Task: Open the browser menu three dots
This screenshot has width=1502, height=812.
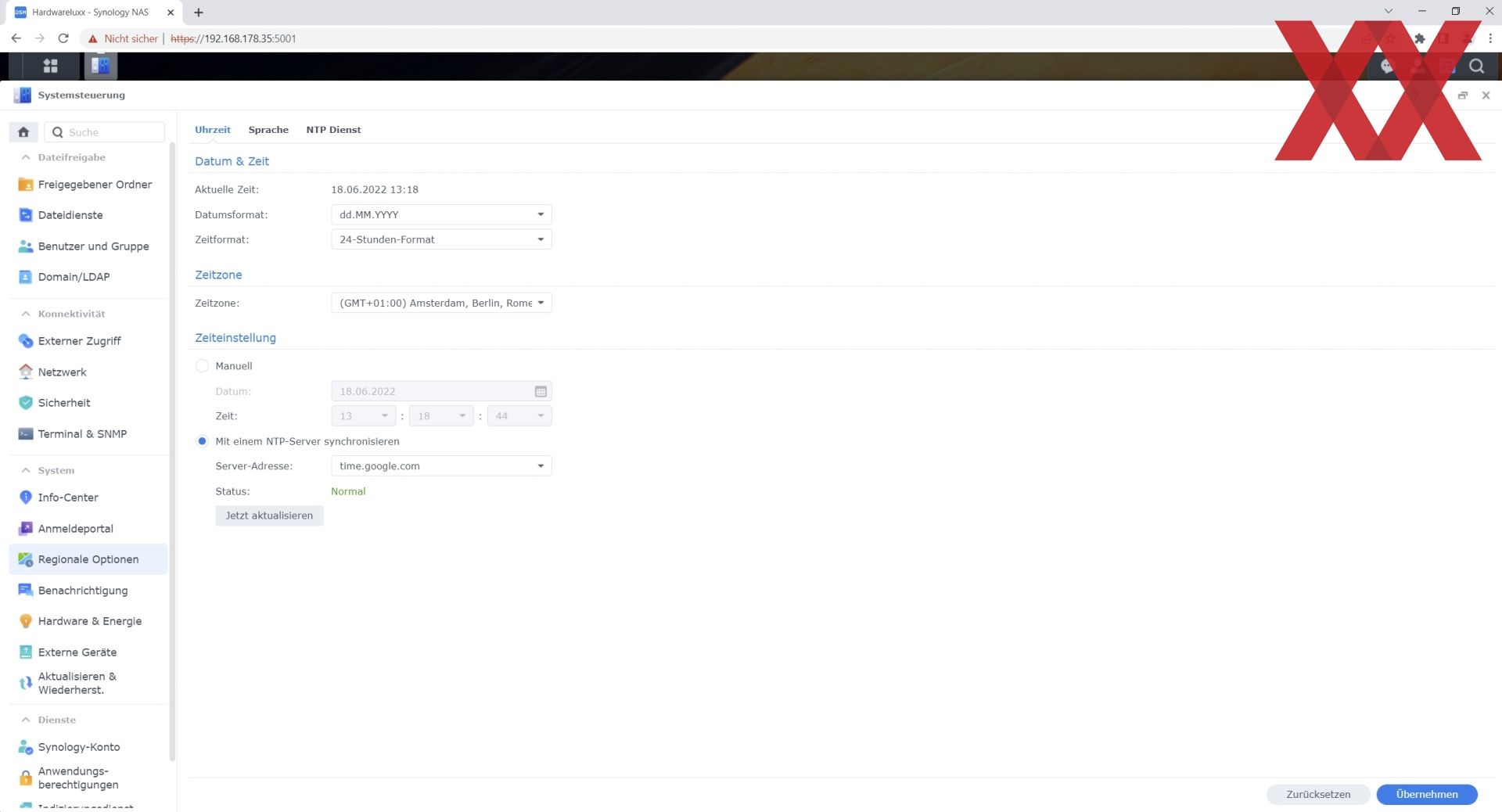Action: pyautogui.click(x=1489, y=38)
